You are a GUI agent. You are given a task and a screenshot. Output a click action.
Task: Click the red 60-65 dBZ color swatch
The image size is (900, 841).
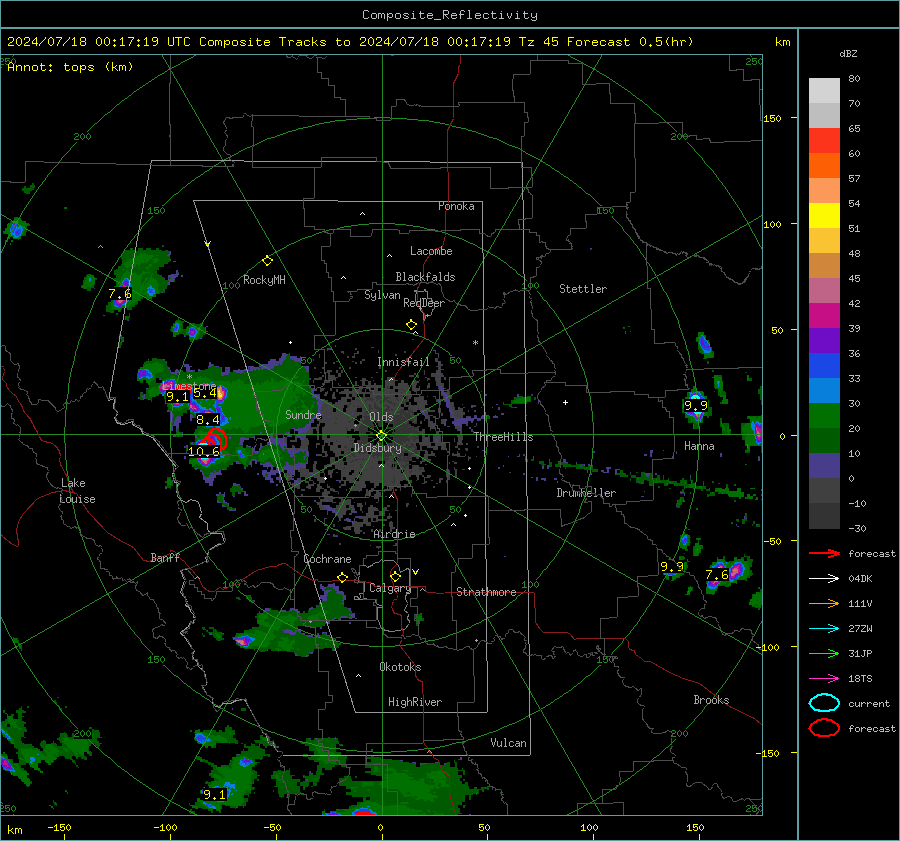click(824, 141)
